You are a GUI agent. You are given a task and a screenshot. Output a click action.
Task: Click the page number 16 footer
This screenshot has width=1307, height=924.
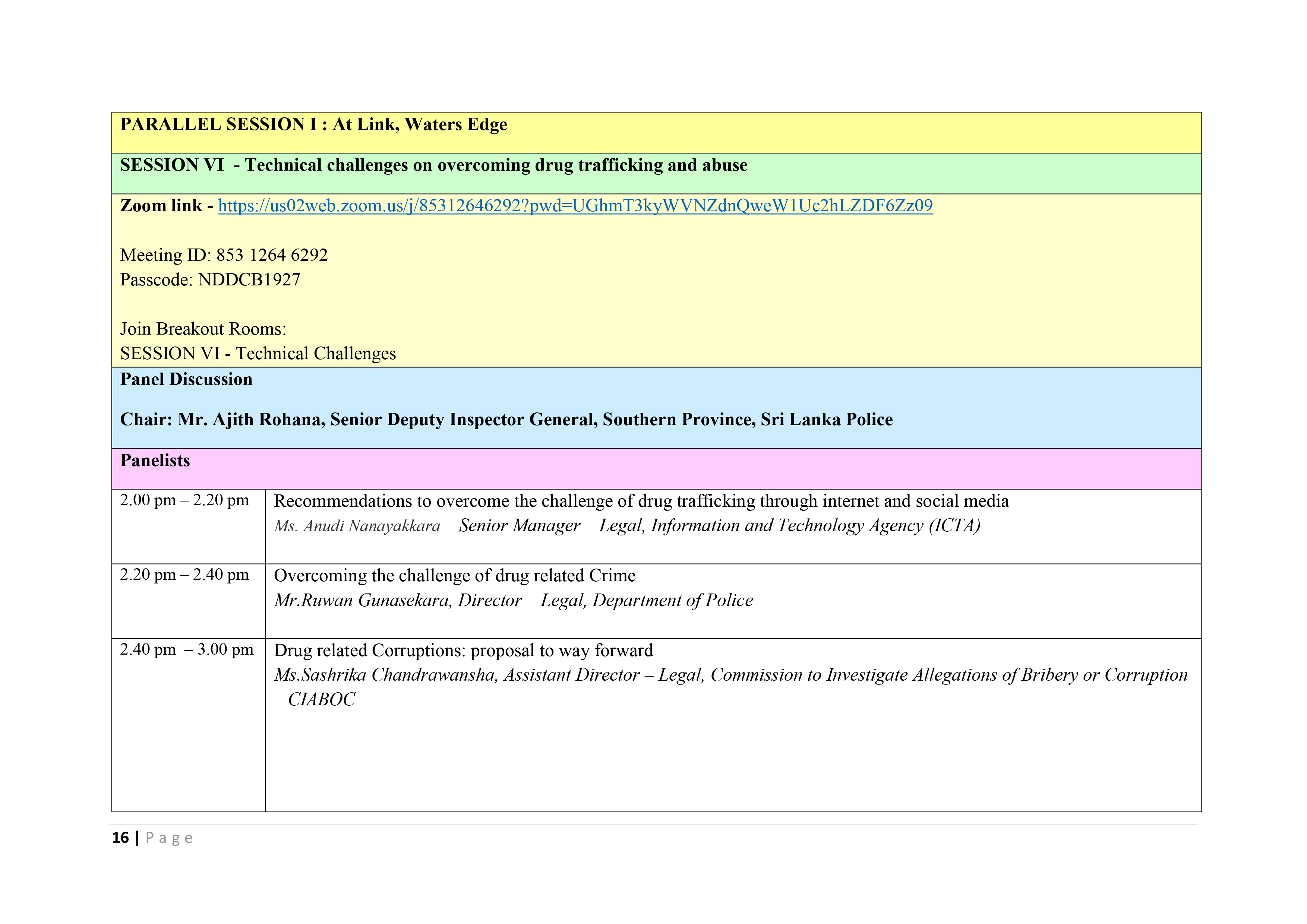click(121, 838)
